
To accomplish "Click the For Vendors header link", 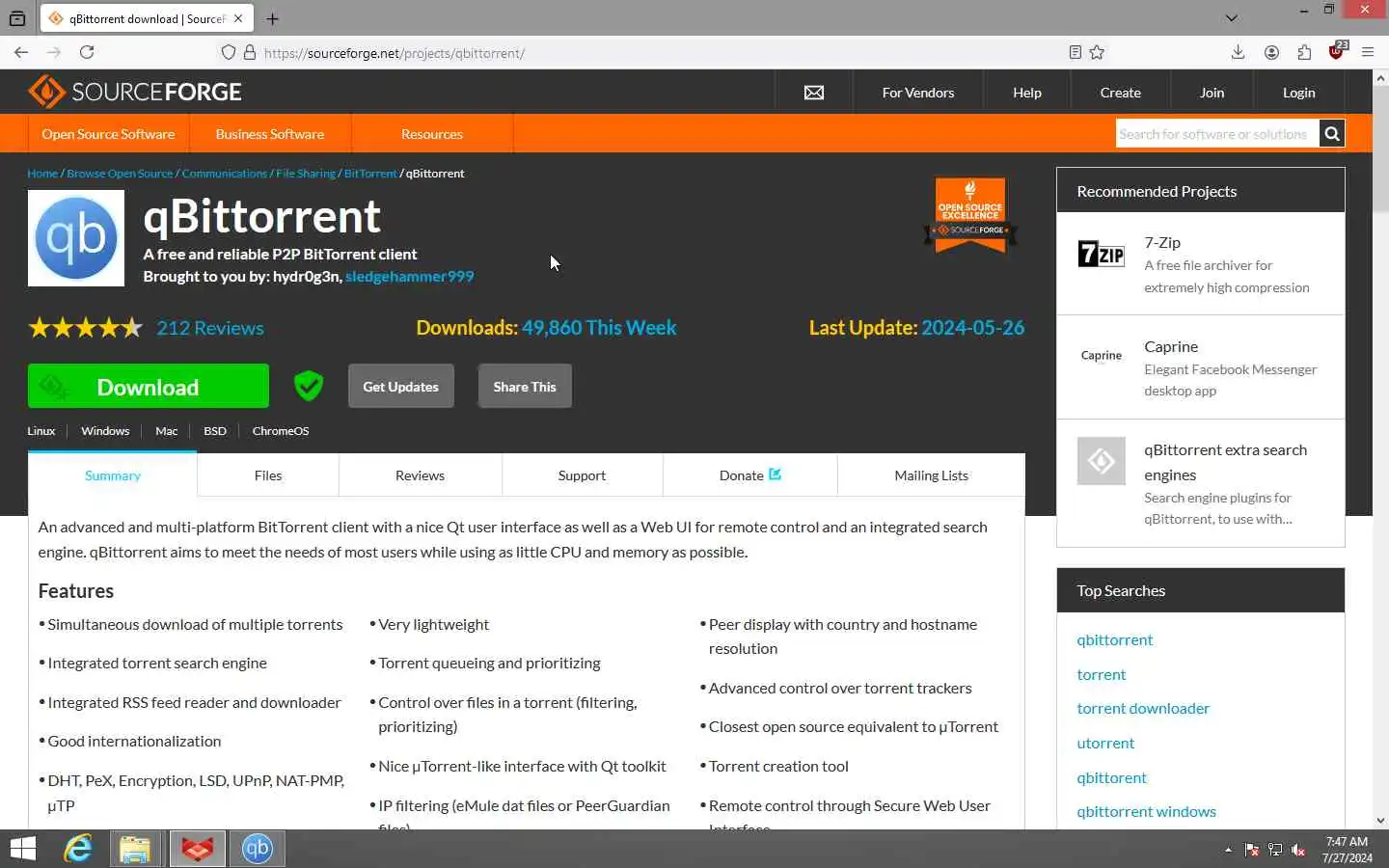I will (x=918, y=93).
